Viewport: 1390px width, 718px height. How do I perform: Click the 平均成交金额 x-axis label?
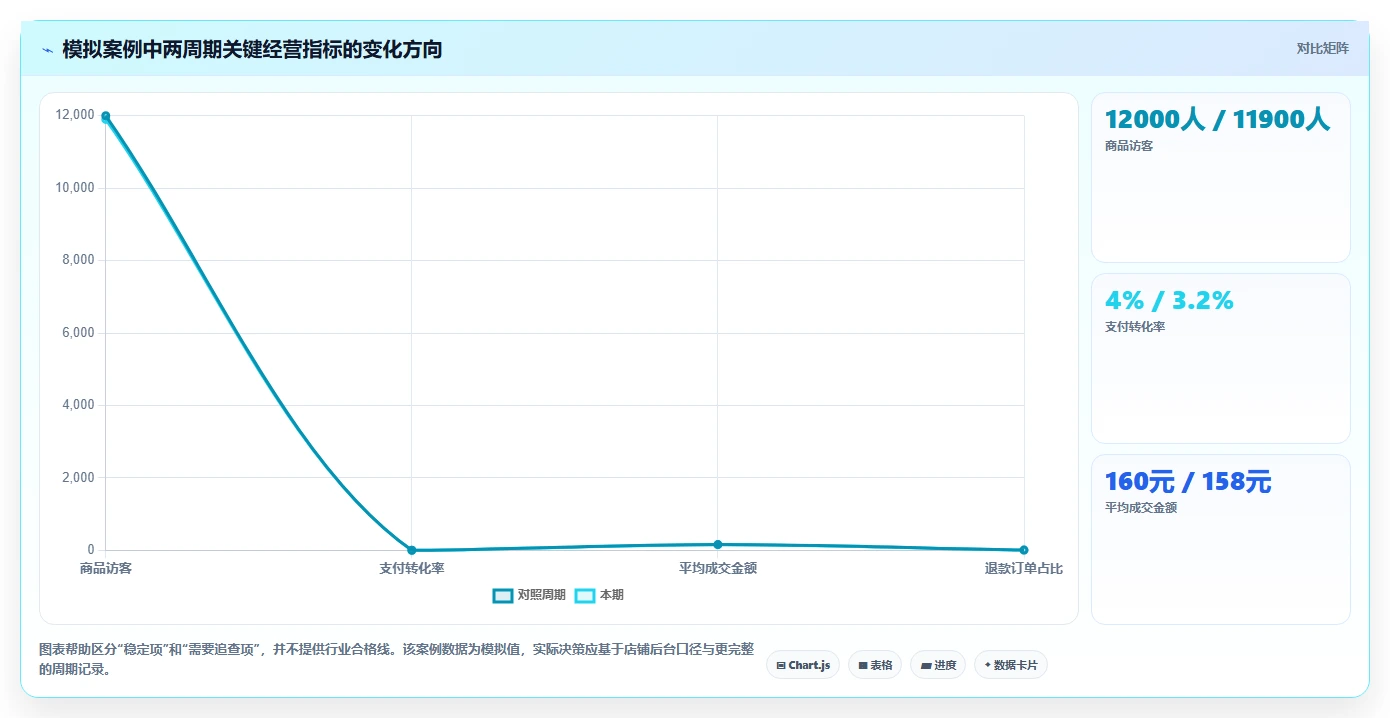718,568
